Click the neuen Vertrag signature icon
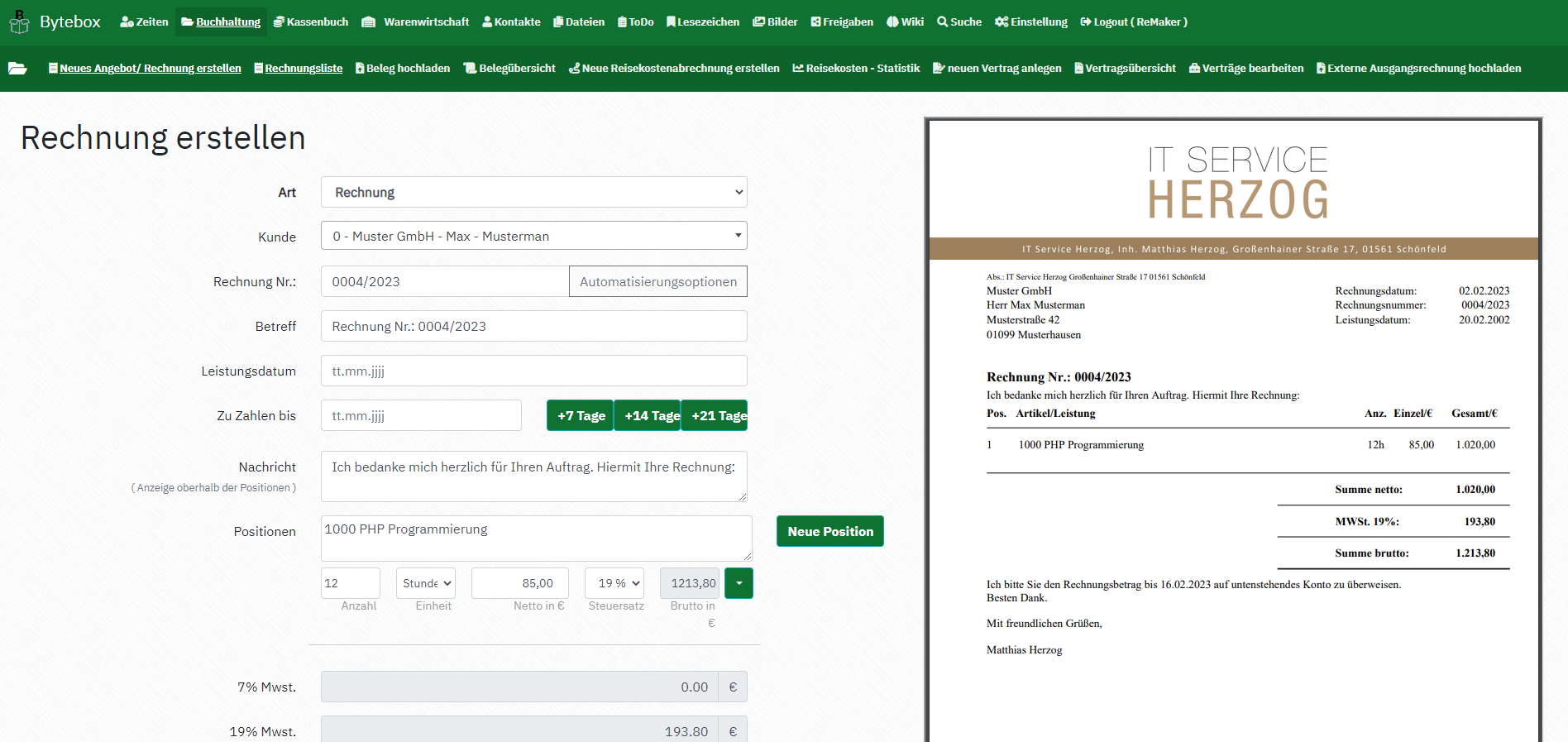The image size is (1568, 742). 939,69
